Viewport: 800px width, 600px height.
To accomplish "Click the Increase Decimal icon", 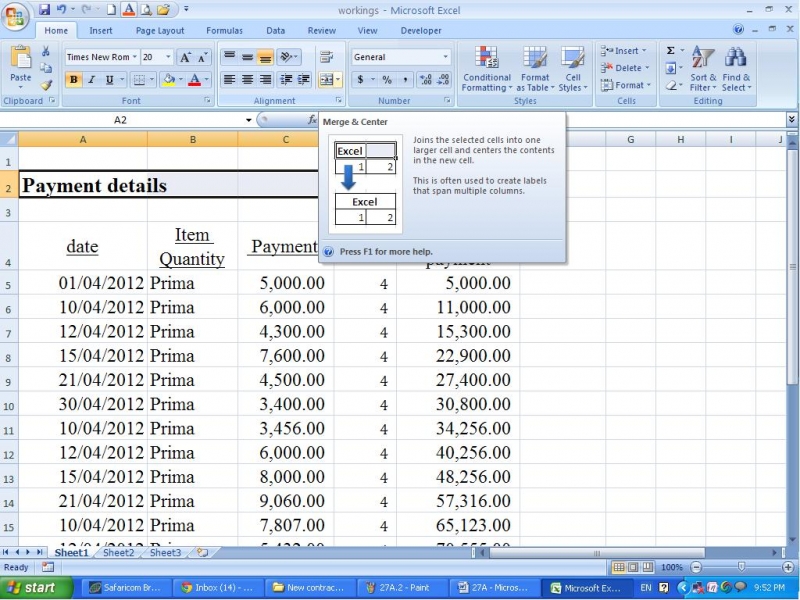I will point(425,79).
